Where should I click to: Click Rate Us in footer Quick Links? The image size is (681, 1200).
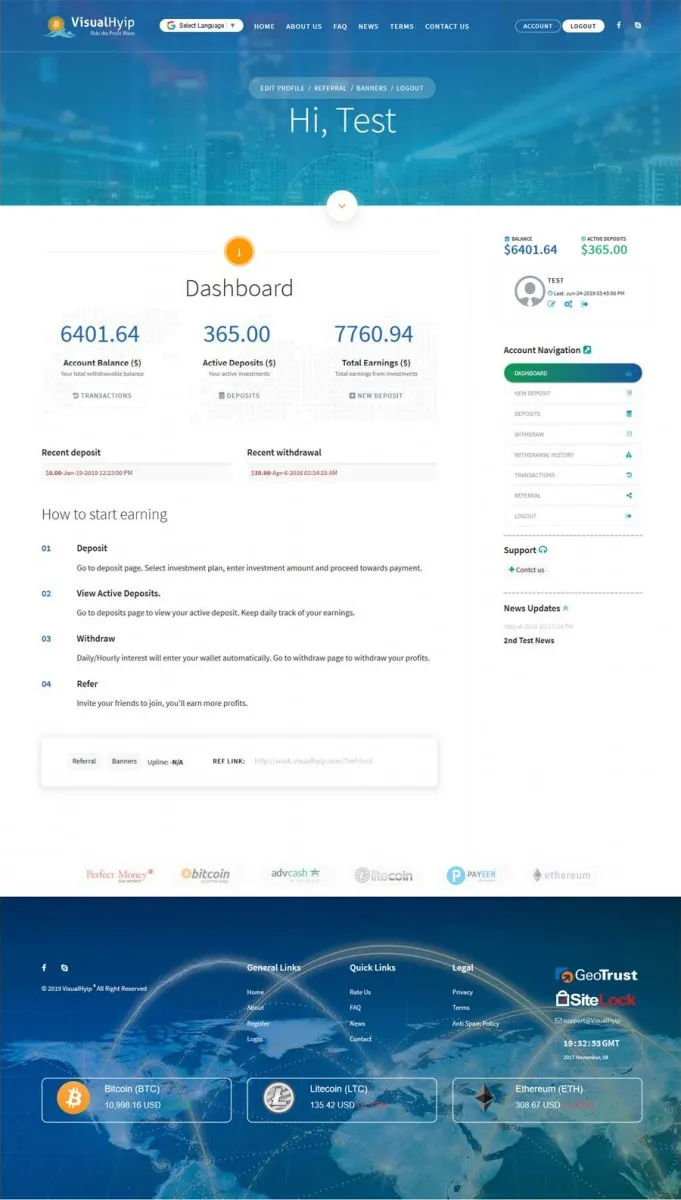point(360,992)
